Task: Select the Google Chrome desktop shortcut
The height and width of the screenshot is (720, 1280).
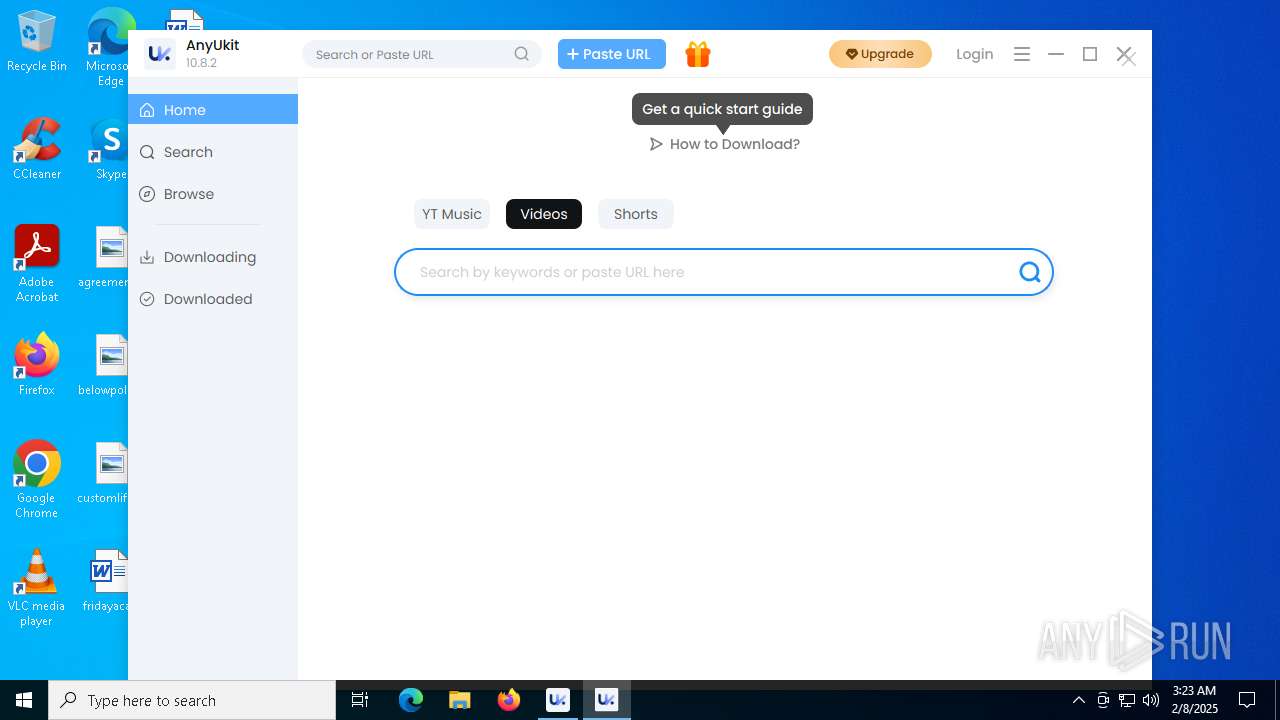Action: [x=37, y=480]
